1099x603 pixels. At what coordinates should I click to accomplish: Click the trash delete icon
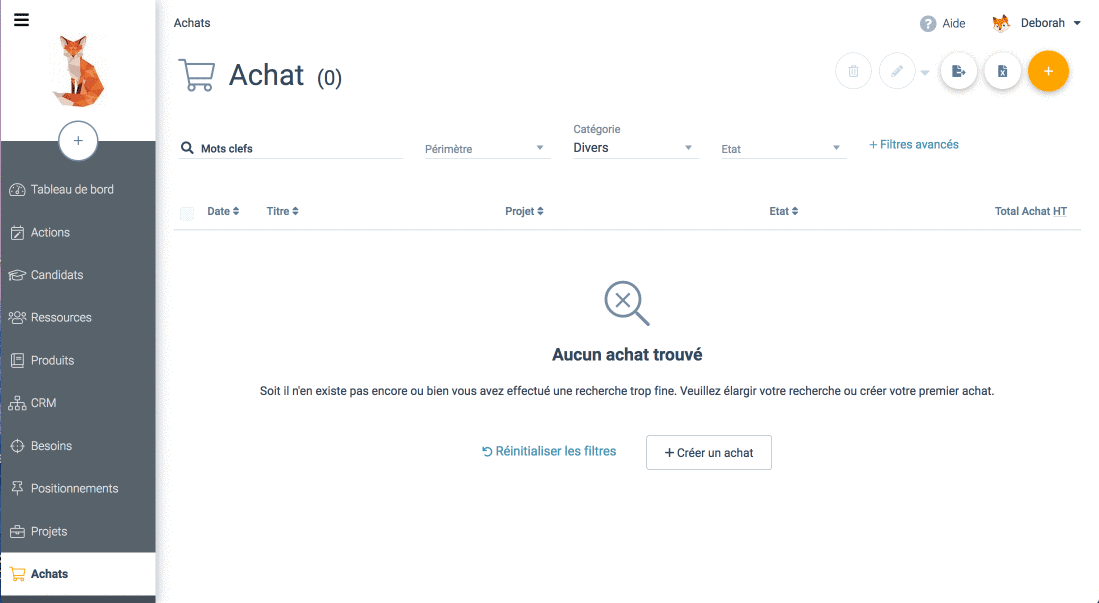click(x=853, y=71)
